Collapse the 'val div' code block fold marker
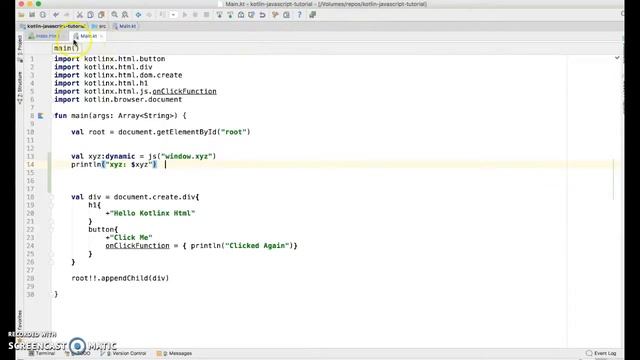 pos(52,197)
